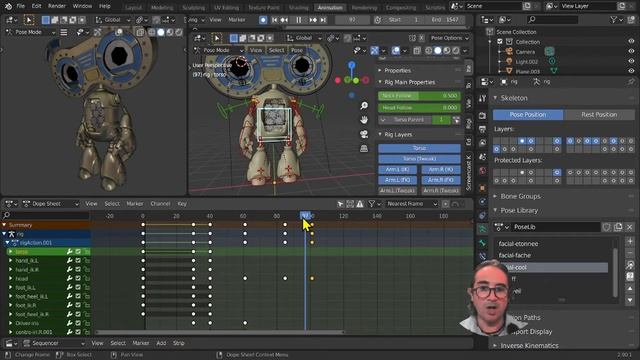Click the pan hand icon in viewport
This screenshot has height=360, width=640.
[364, 120]
